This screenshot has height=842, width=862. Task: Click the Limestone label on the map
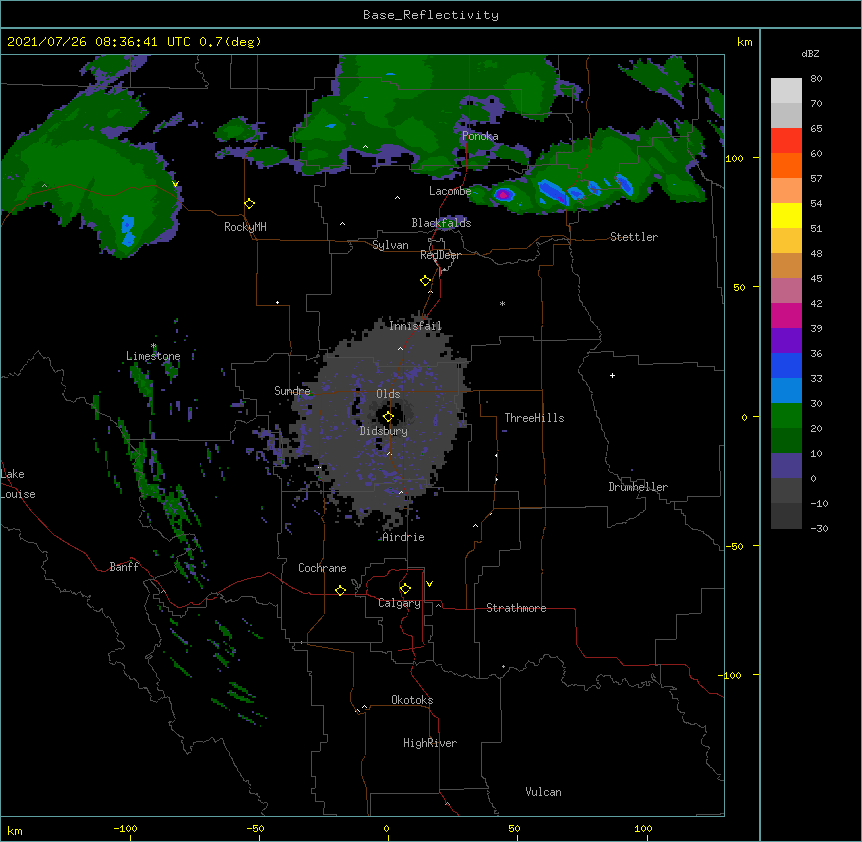click(x=153, y=356)
